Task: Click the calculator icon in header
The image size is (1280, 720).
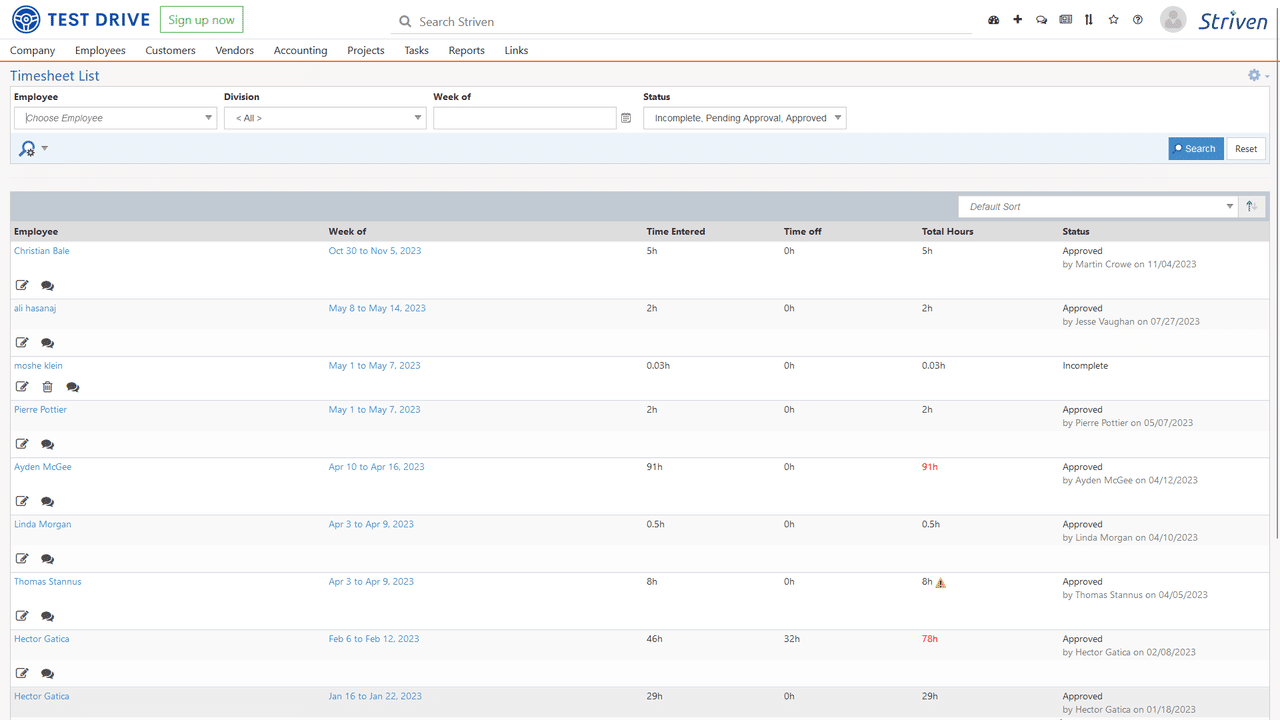Action: 1065,19
